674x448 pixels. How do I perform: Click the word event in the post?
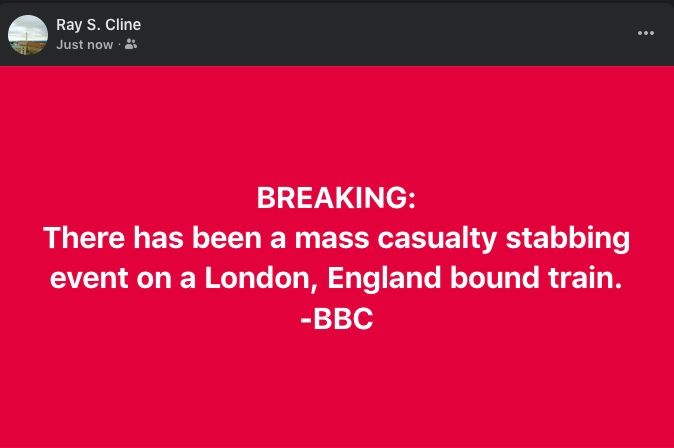89,279
